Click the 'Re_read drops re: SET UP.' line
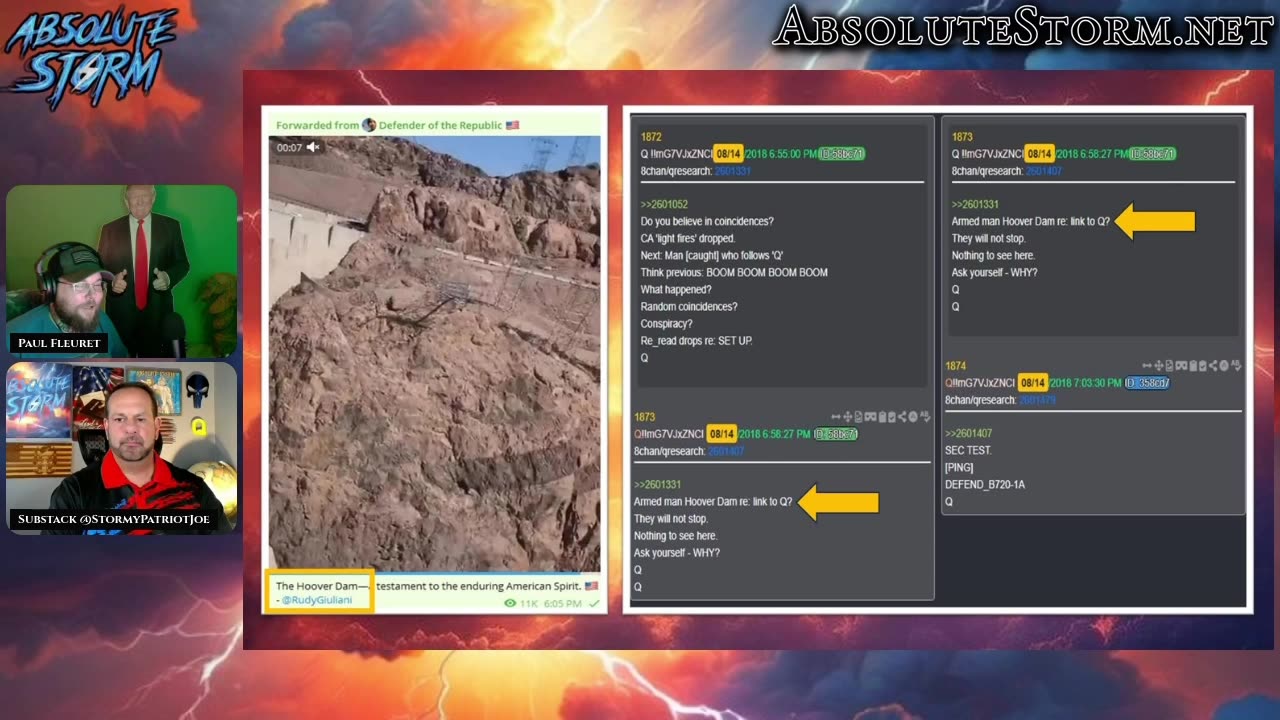The width and height of the screenshot is (1280, 720). 696,341
